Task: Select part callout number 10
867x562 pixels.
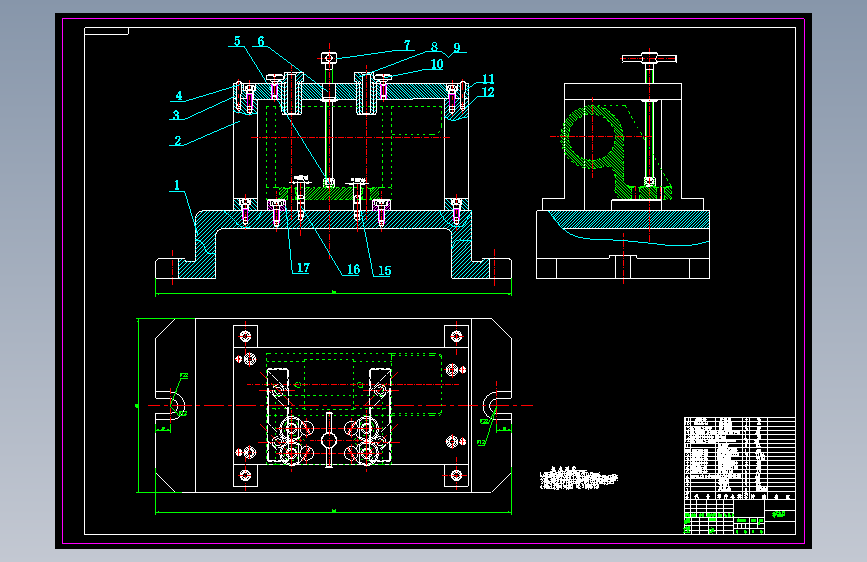Action: [437, 64]
